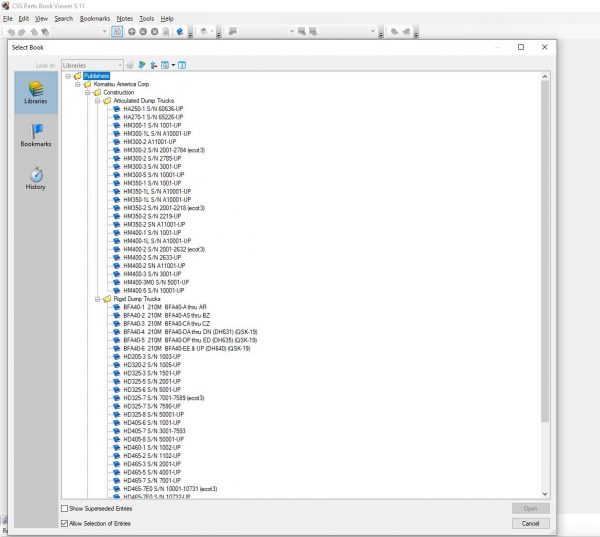600x537 pixels.
Task: Click the Articulated Dump Trucks folder icon
Action: coord(107,101)
